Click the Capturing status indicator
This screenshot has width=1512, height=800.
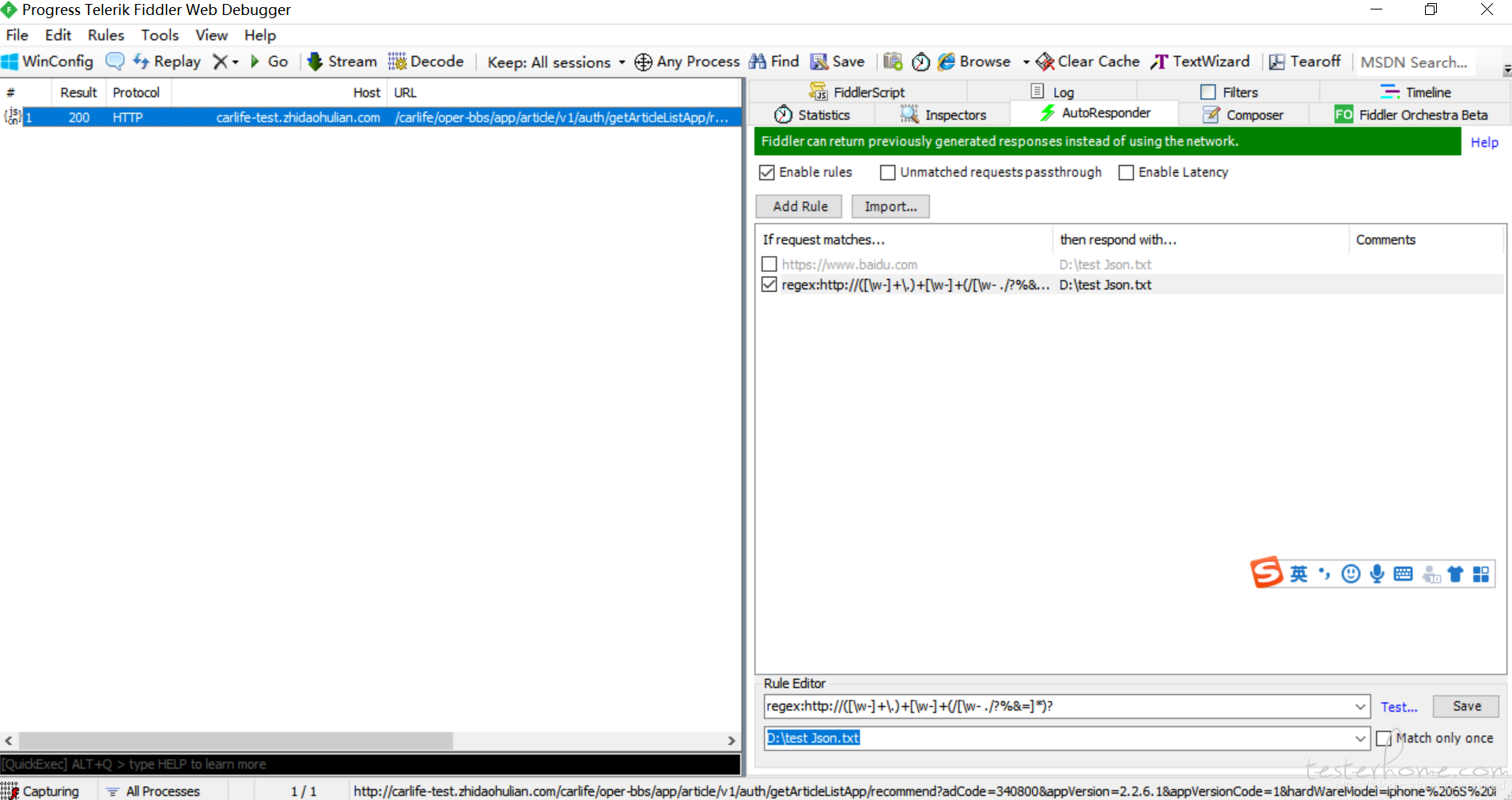(41, 791)
